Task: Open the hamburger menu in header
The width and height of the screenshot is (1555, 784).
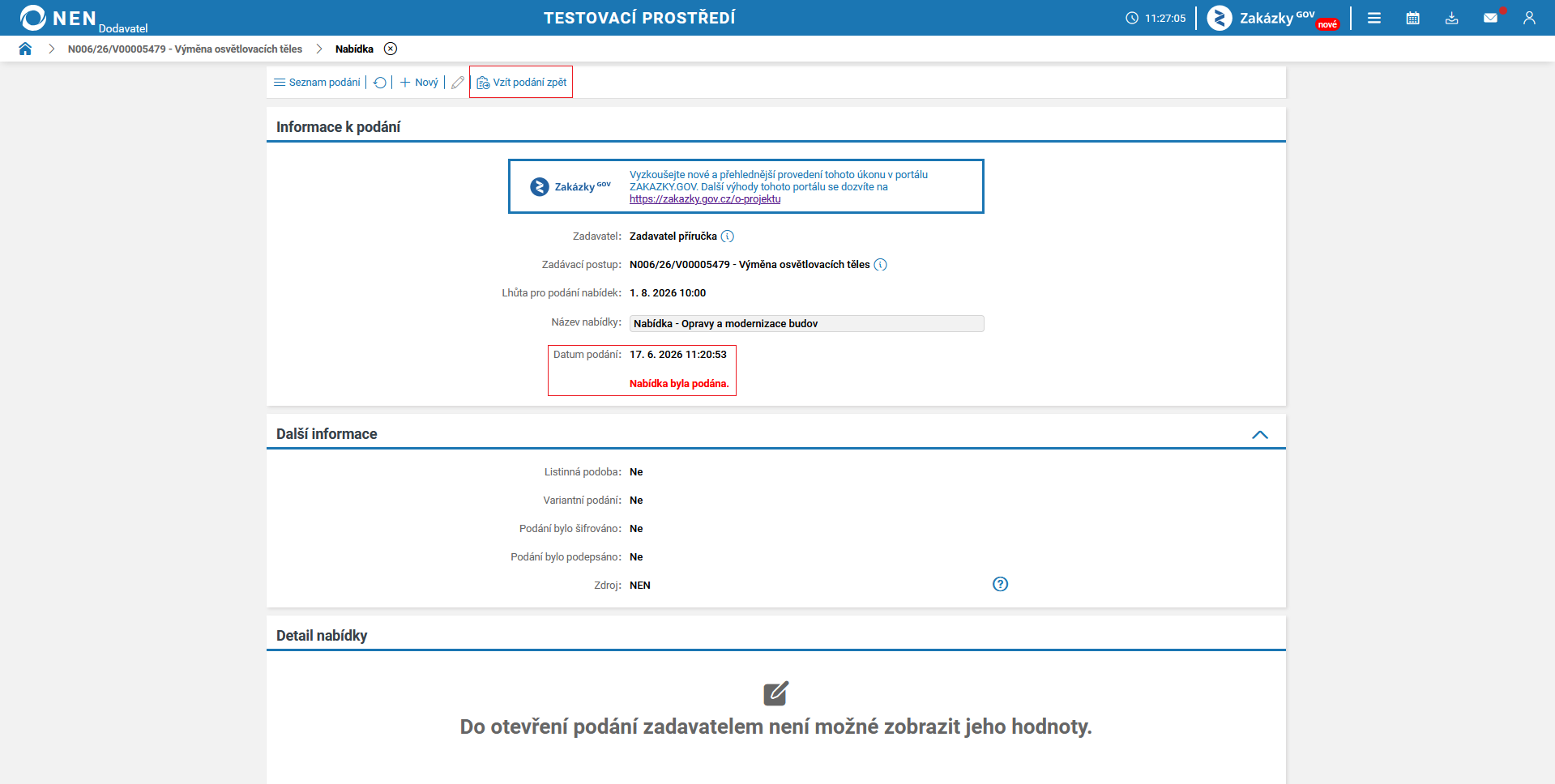Action: point(1374,18)
